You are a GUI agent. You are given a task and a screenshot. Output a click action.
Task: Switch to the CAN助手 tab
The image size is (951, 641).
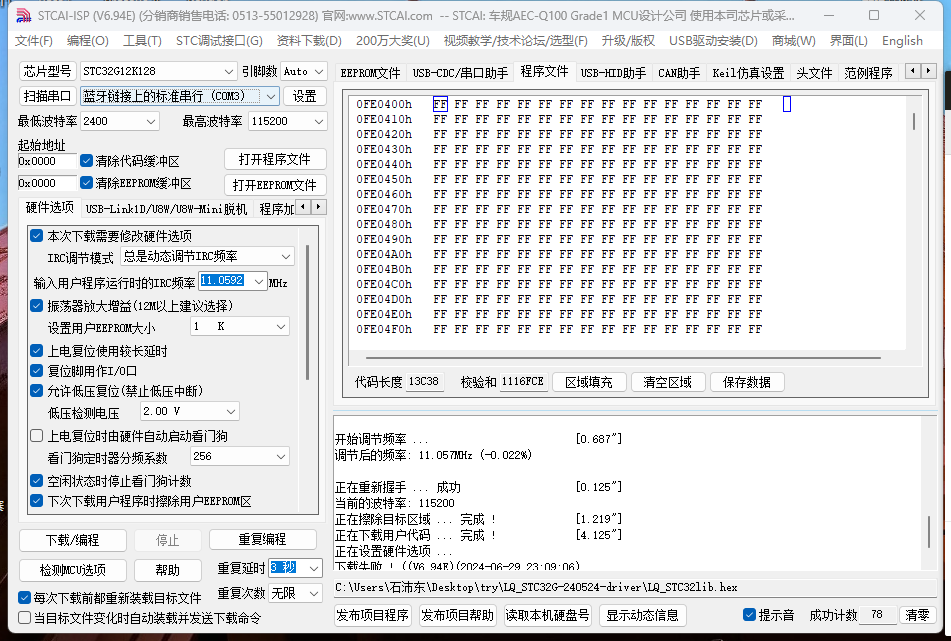point(679,73)
